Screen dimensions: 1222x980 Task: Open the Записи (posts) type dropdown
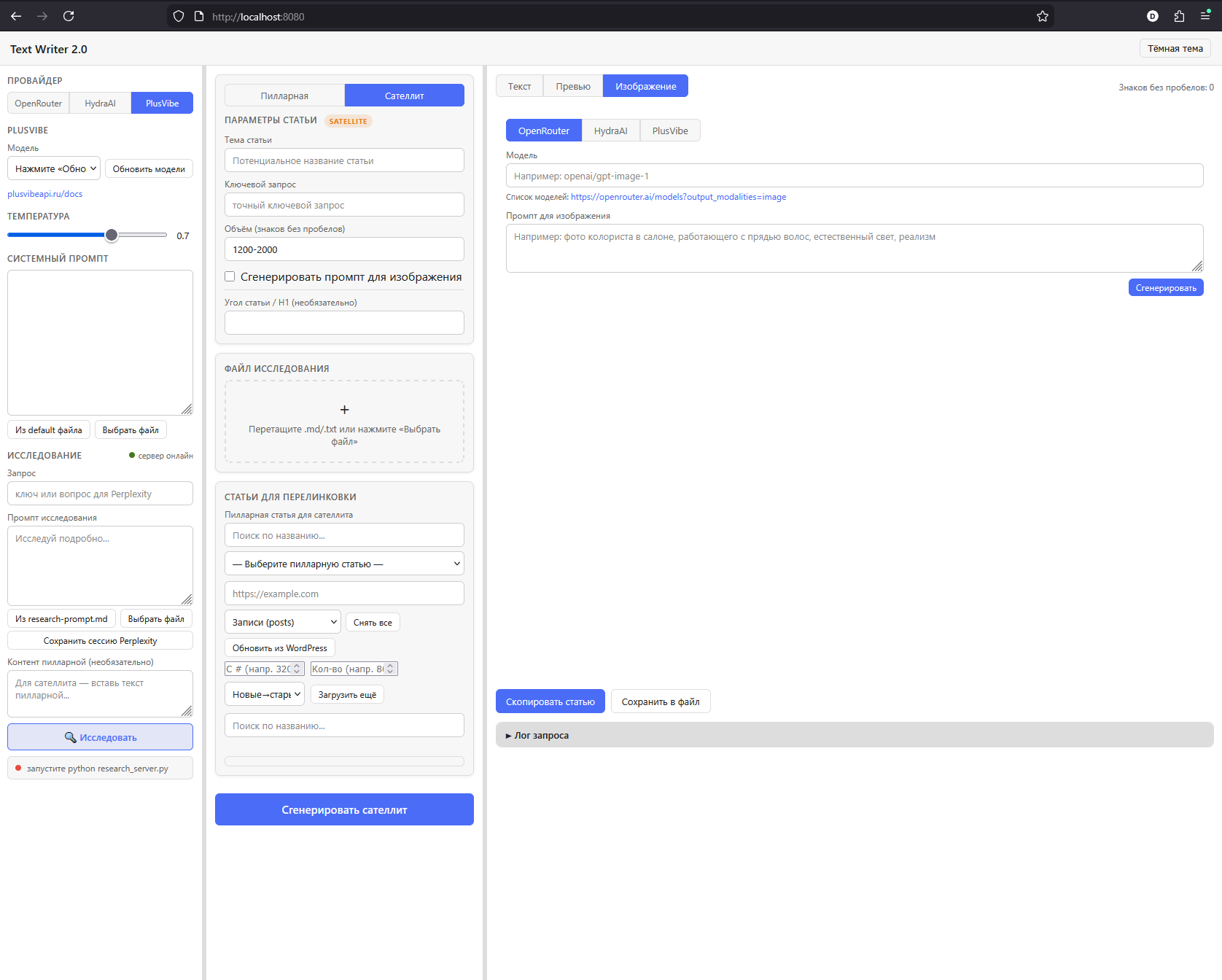283,622
